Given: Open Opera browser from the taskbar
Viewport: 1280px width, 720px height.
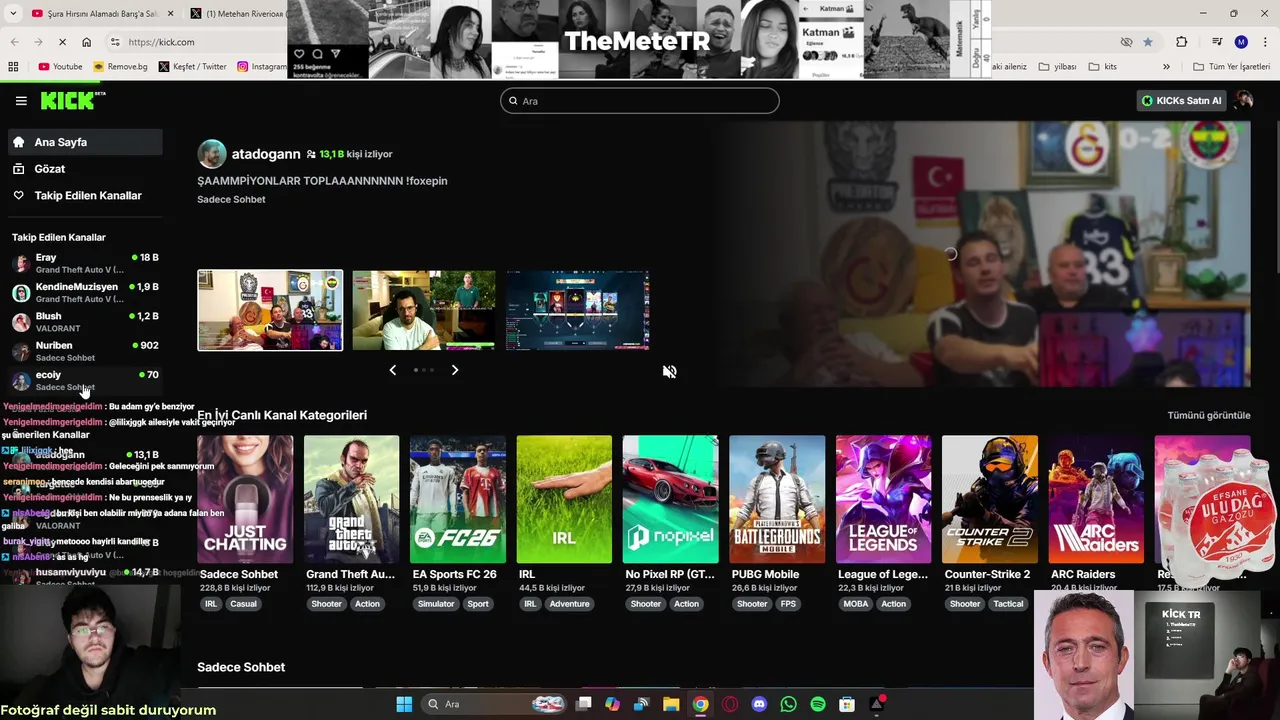Looking at the screenshot, I should tap(730, 704).
